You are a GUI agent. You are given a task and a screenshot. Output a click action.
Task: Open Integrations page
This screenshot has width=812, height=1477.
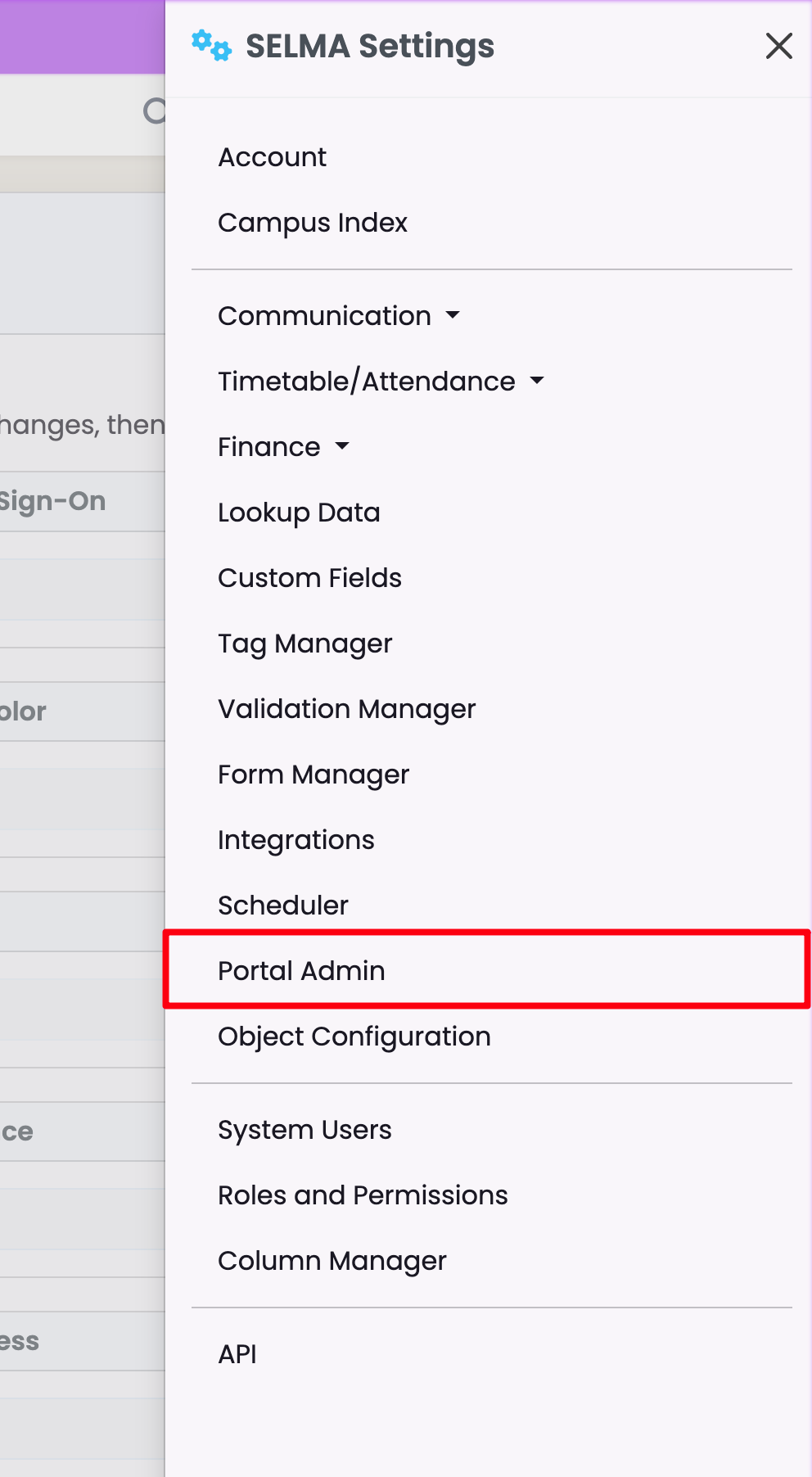(x=295, y=840)
